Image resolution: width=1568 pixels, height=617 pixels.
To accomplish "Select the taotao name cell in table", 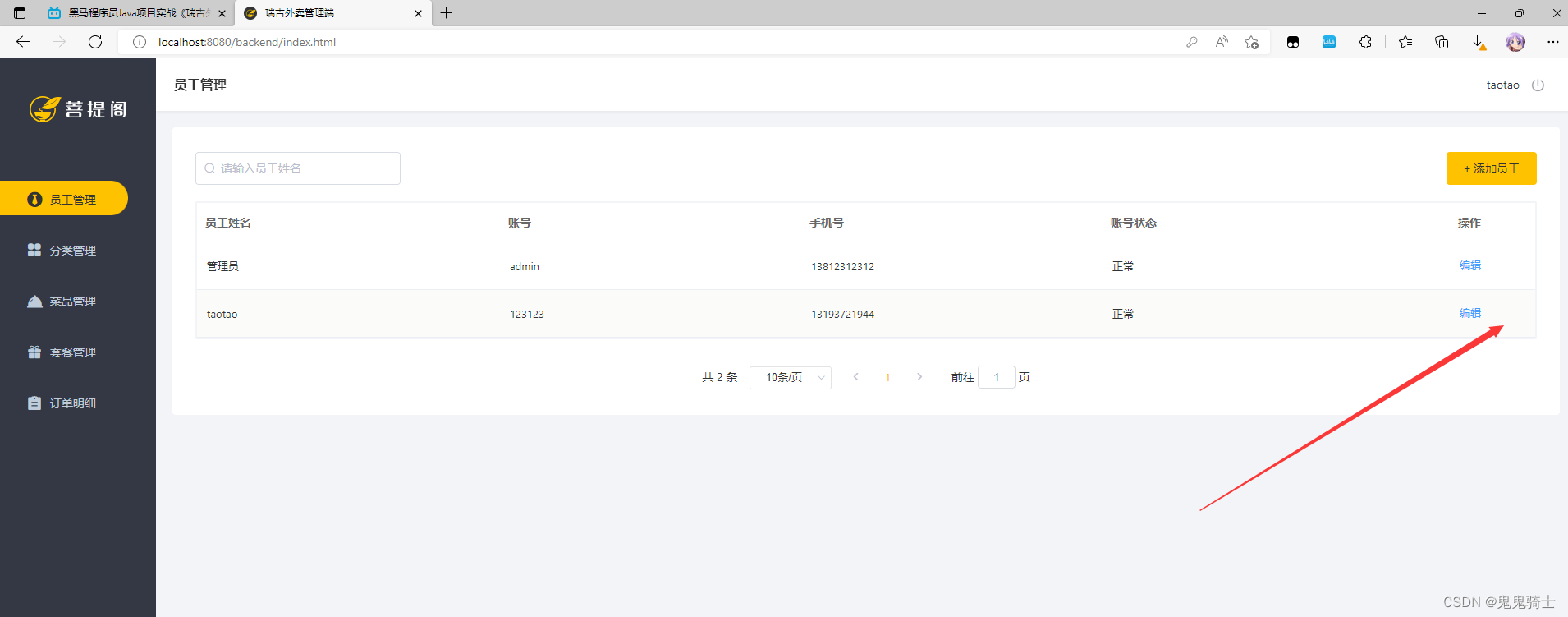I will pyautogui.click(x=222, y=314).
